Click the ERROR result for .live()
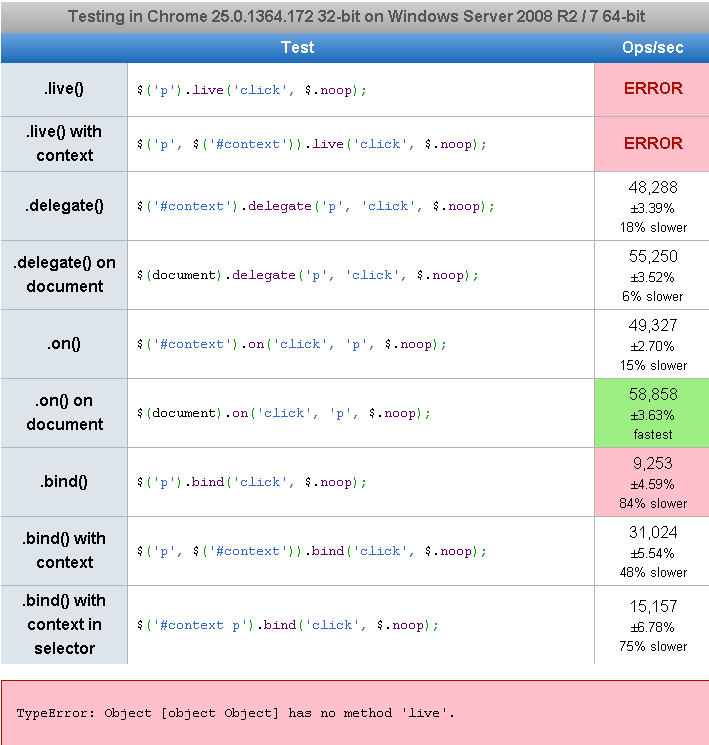 [652, 88]
